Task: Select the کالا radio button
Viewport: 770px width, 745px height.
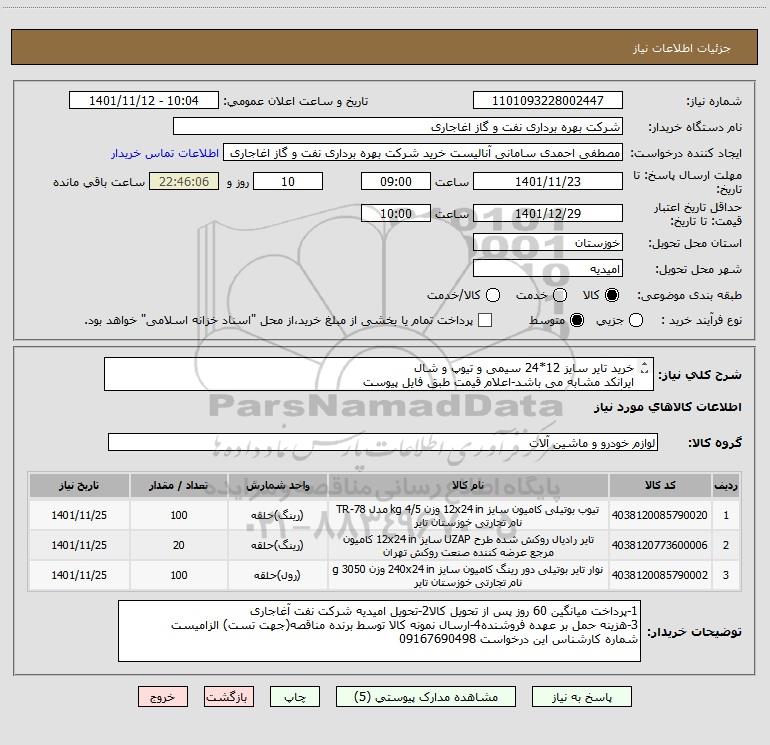Action: [612, 295]
